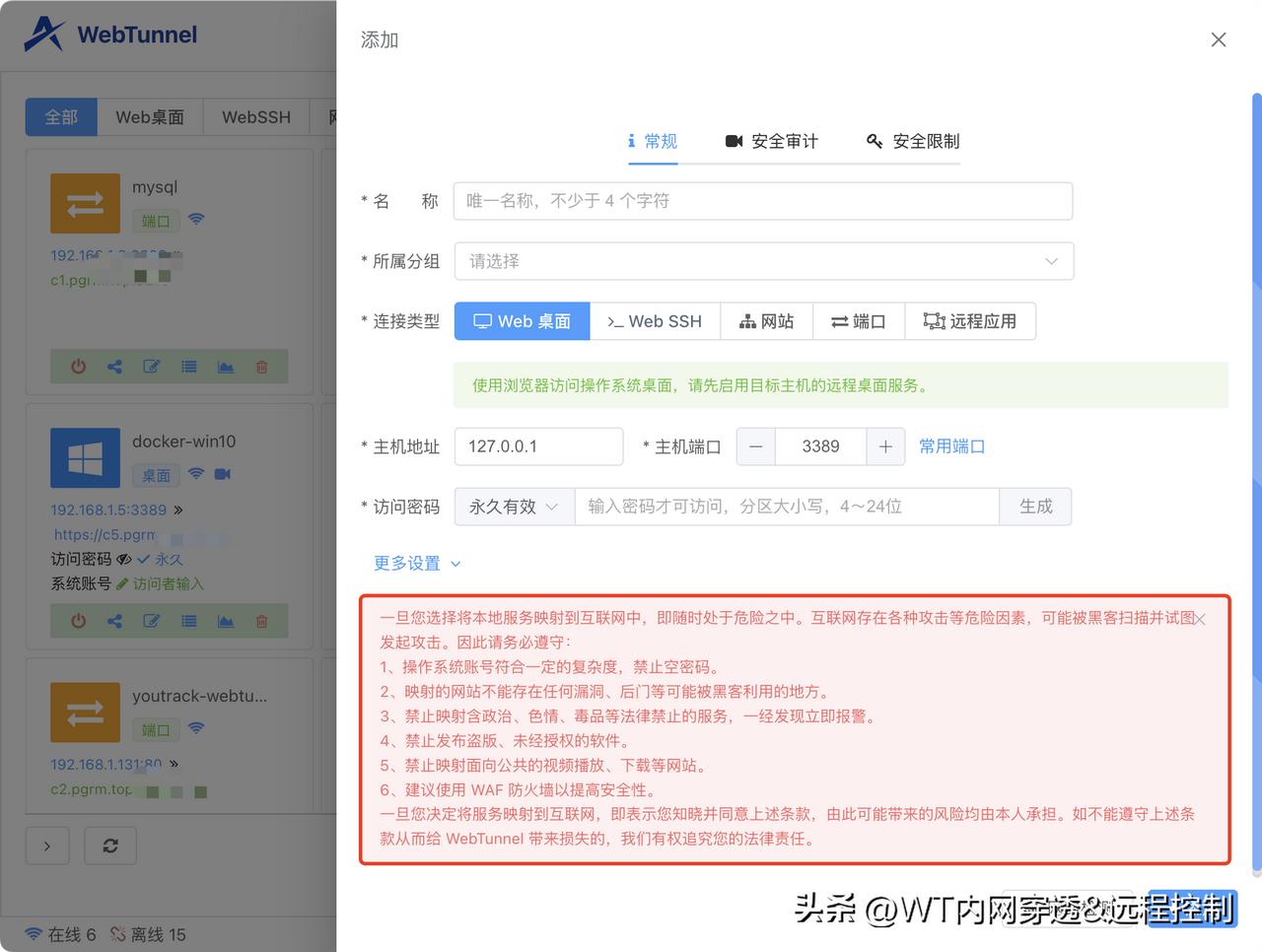Open logs list for docker-win10
The image size is (1262, 952).
[x=189, y=621]
